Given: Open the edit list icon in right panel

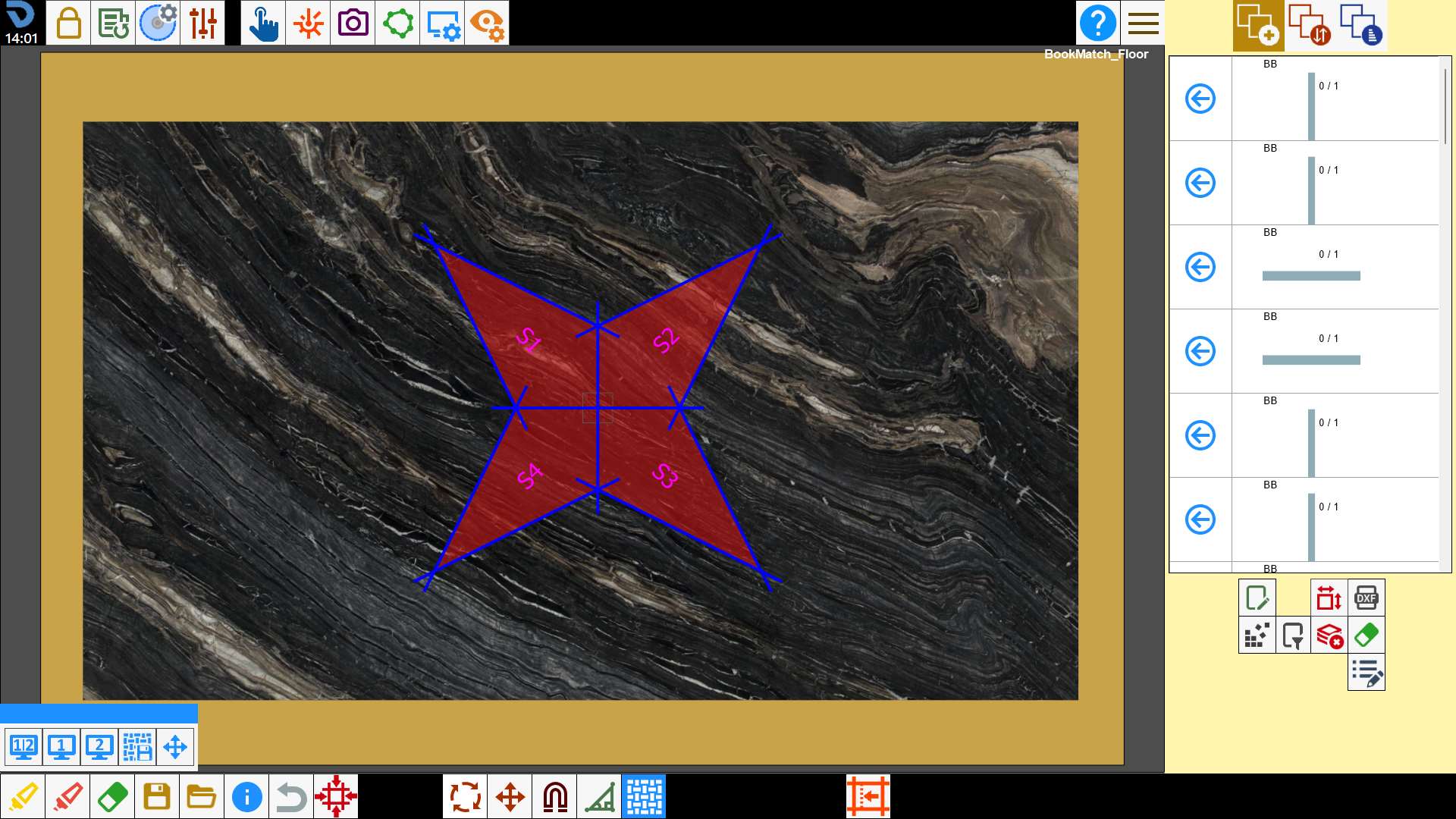Looking at the screenshot, I should (1367, 673).
